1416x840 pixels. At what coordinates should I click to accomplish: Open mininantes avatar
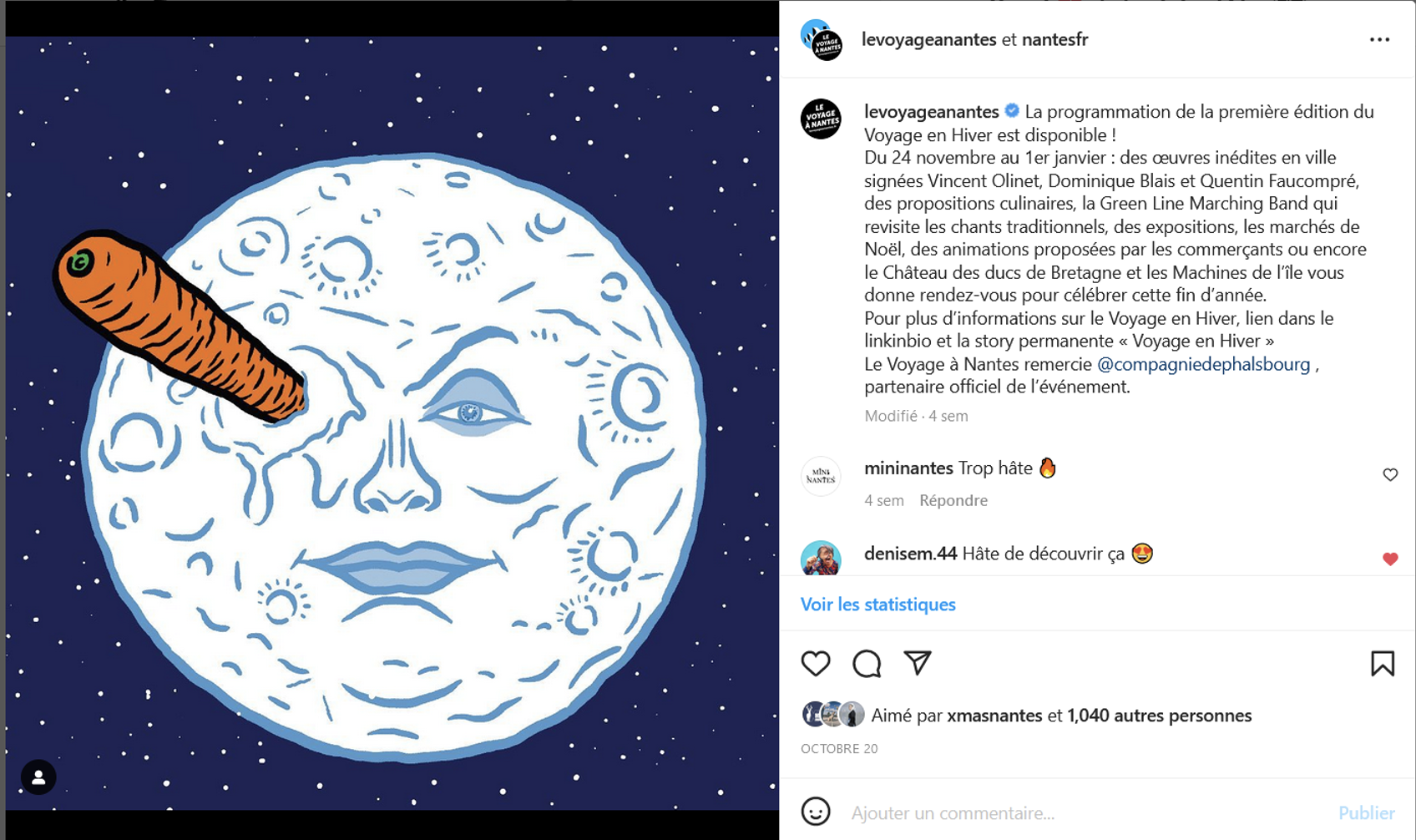[821, 476]
